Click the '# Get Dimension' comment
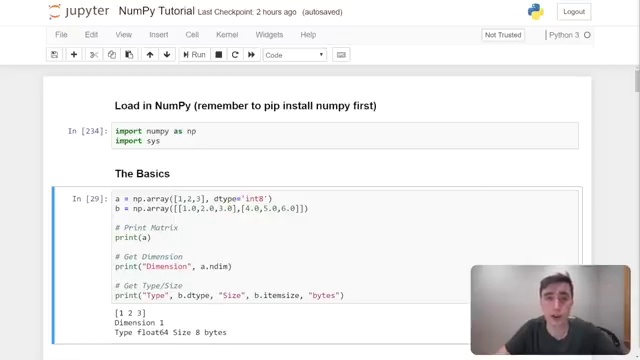640x360 pixels. click(149, 257)
